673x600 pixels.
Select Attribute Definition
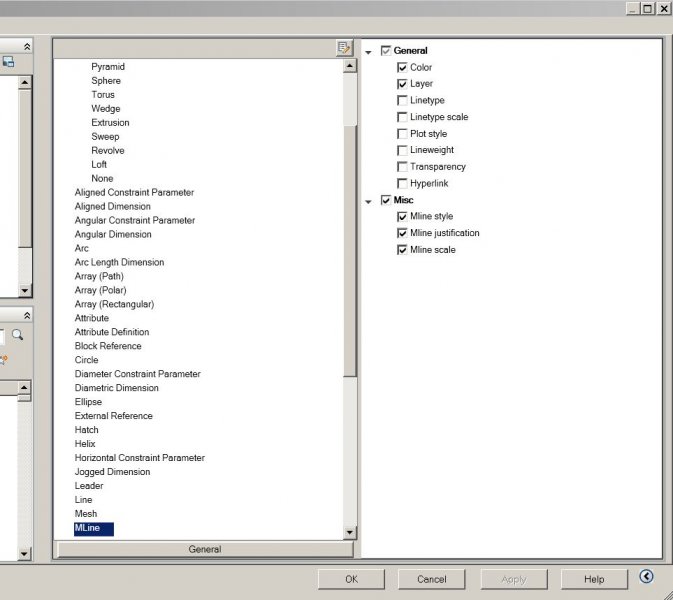coord(112,332)
